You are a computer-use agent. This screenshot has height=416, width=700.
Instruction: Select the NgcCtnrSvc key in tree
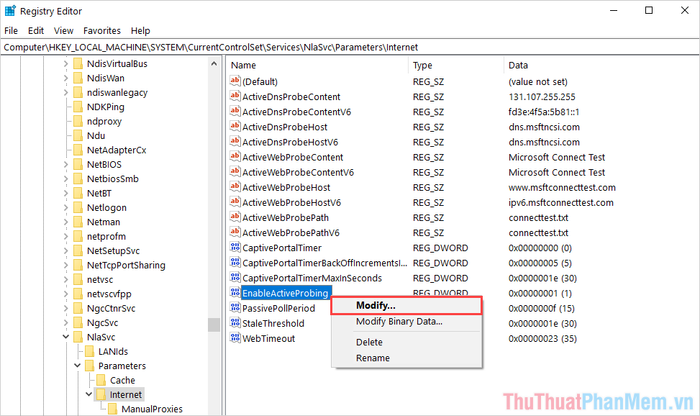[111, 308]
